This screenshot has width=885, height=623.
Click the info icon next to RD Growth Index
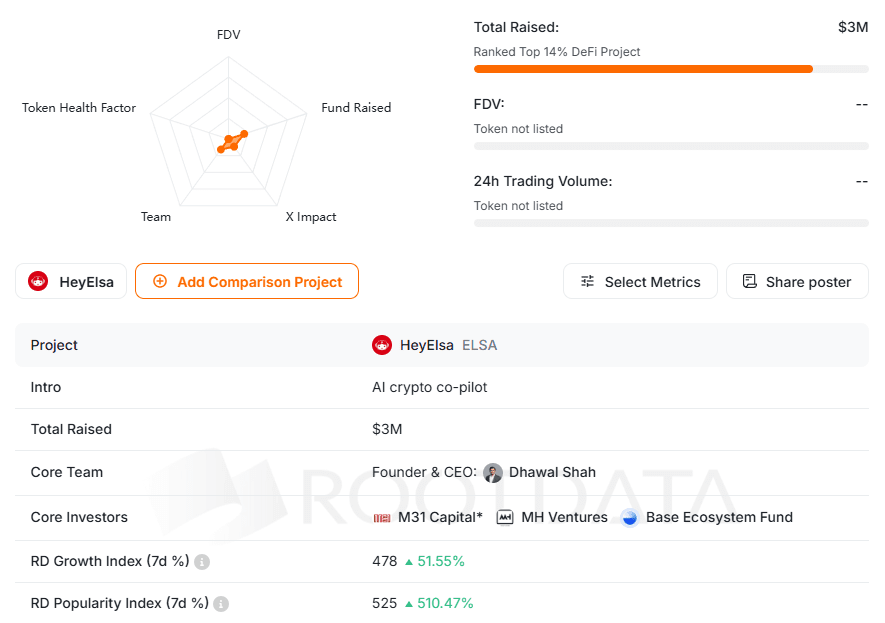point(202,562)
